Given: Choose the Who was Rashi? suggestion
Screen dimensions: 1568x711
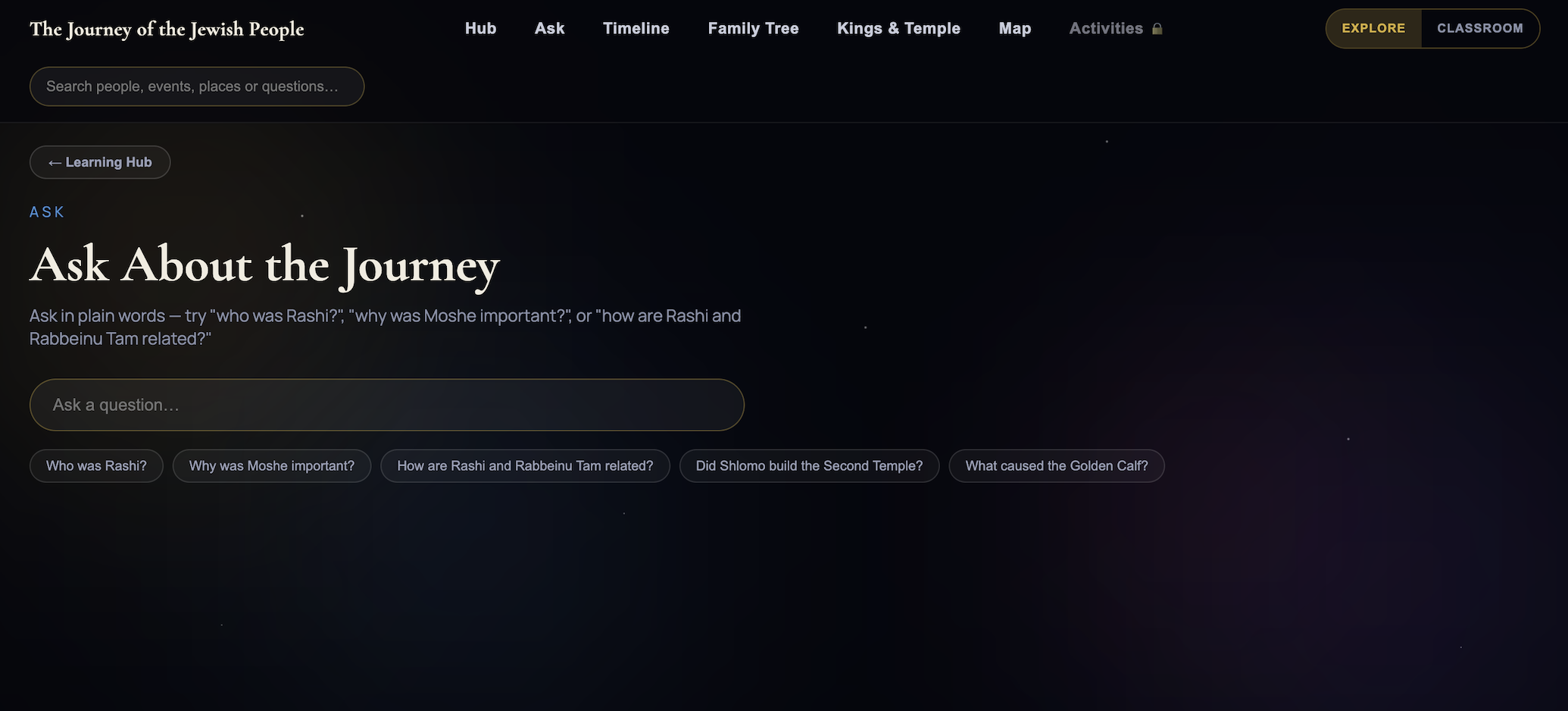Looking at the screenshot, I should 96,466.
